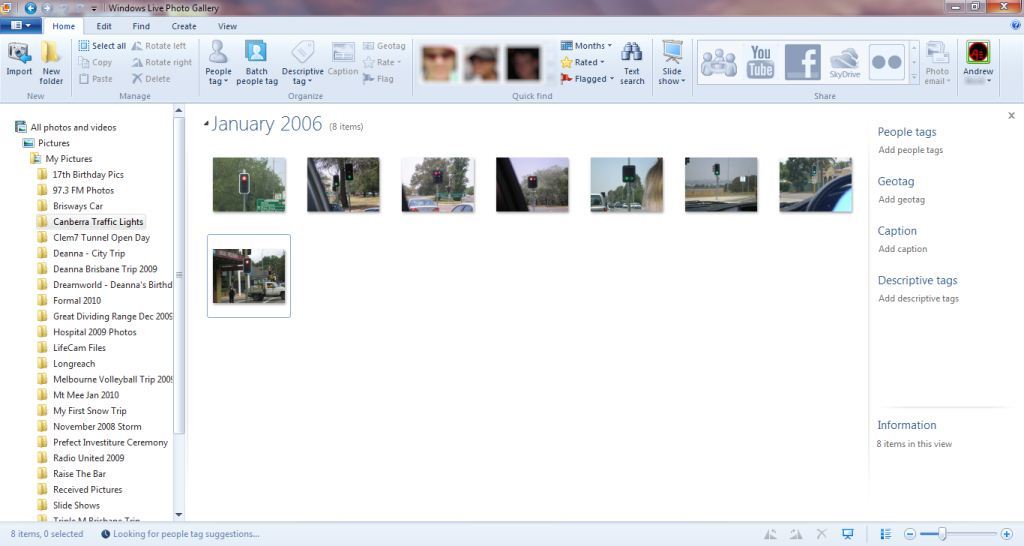Click Add descriptive tags link
This screenshot has height=546, width=1024.
[918, 298]
